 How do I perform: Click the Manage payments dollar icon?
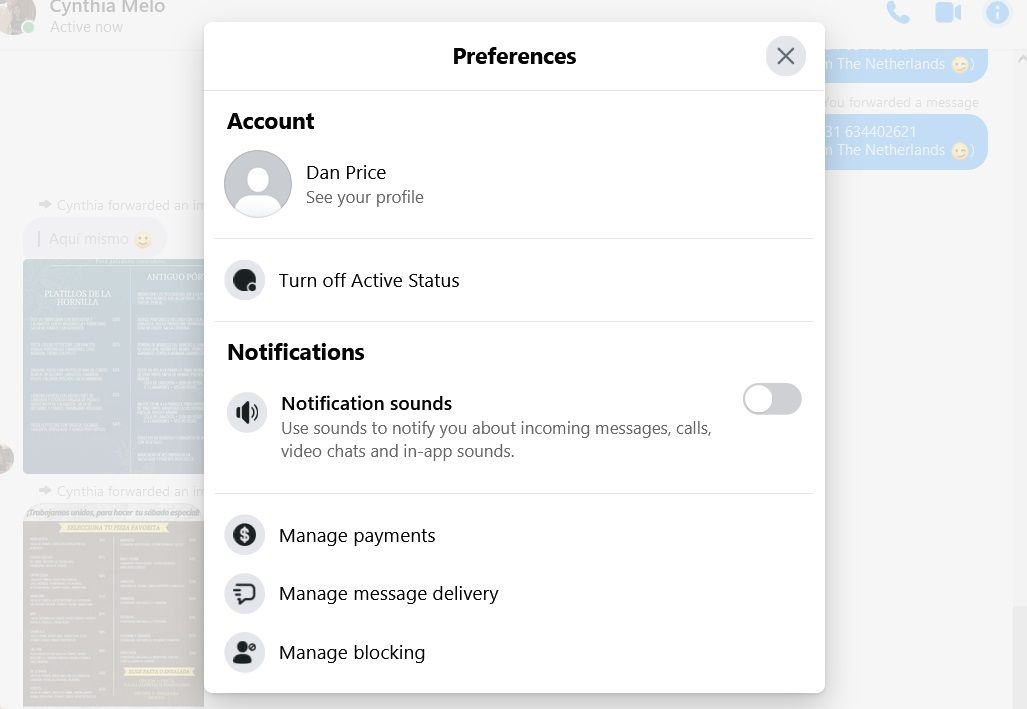point(245,535)
